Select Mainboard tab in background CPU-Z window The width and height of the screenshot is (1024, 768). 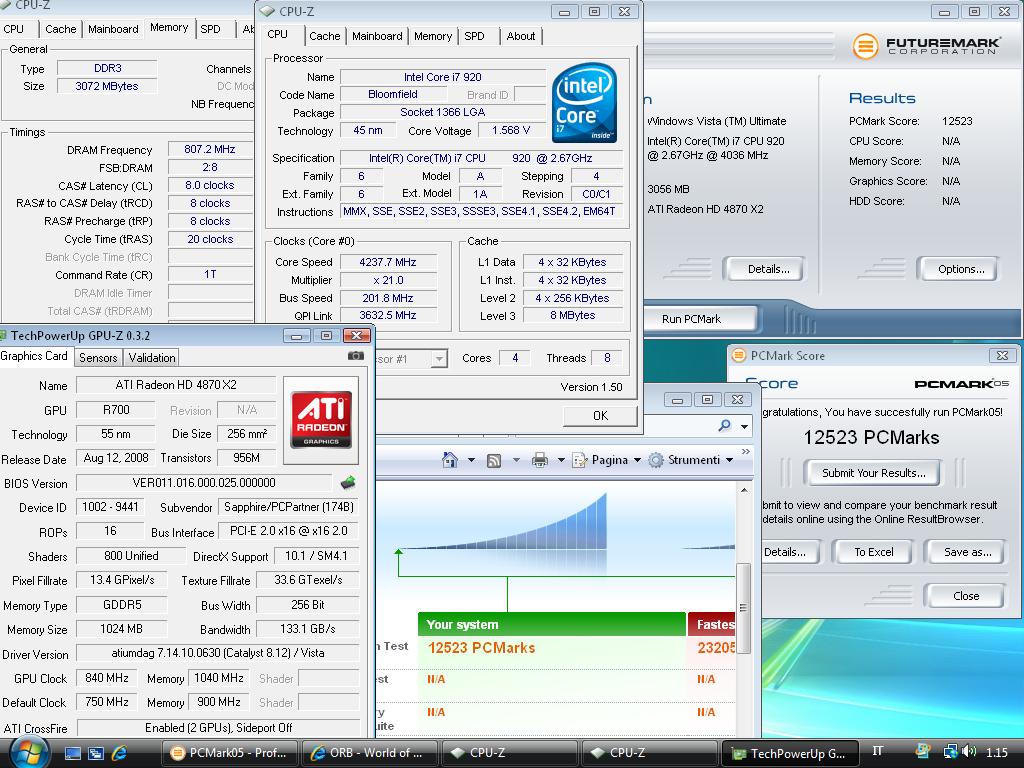[113, 29]
